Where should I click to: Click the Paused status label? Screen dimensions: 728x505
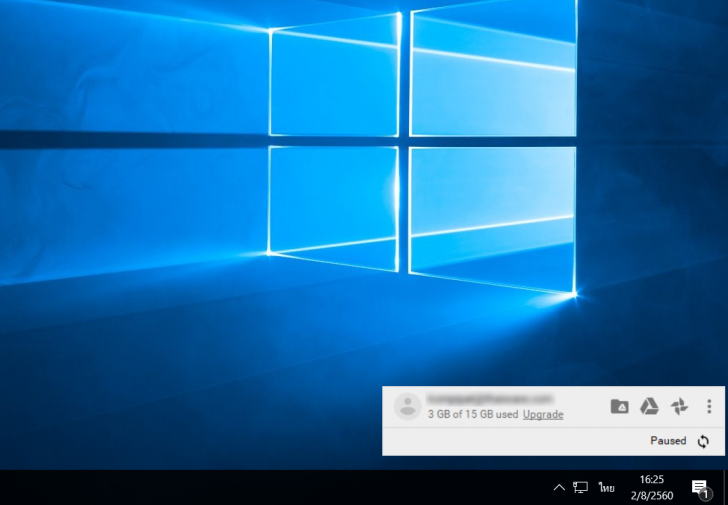[668, 441]
